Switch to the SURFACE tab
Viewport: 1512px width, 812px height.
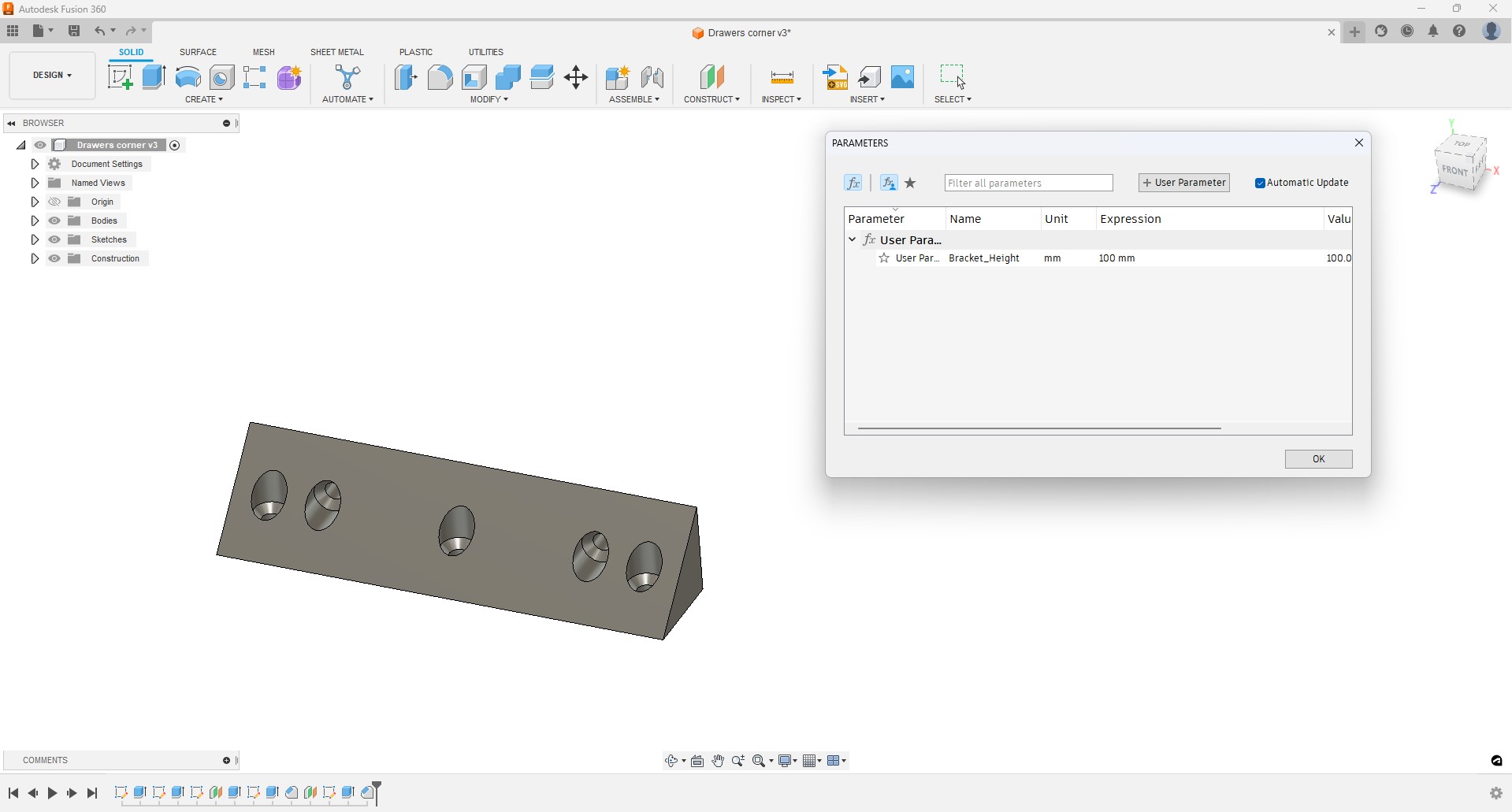click(x=198, y=52)
